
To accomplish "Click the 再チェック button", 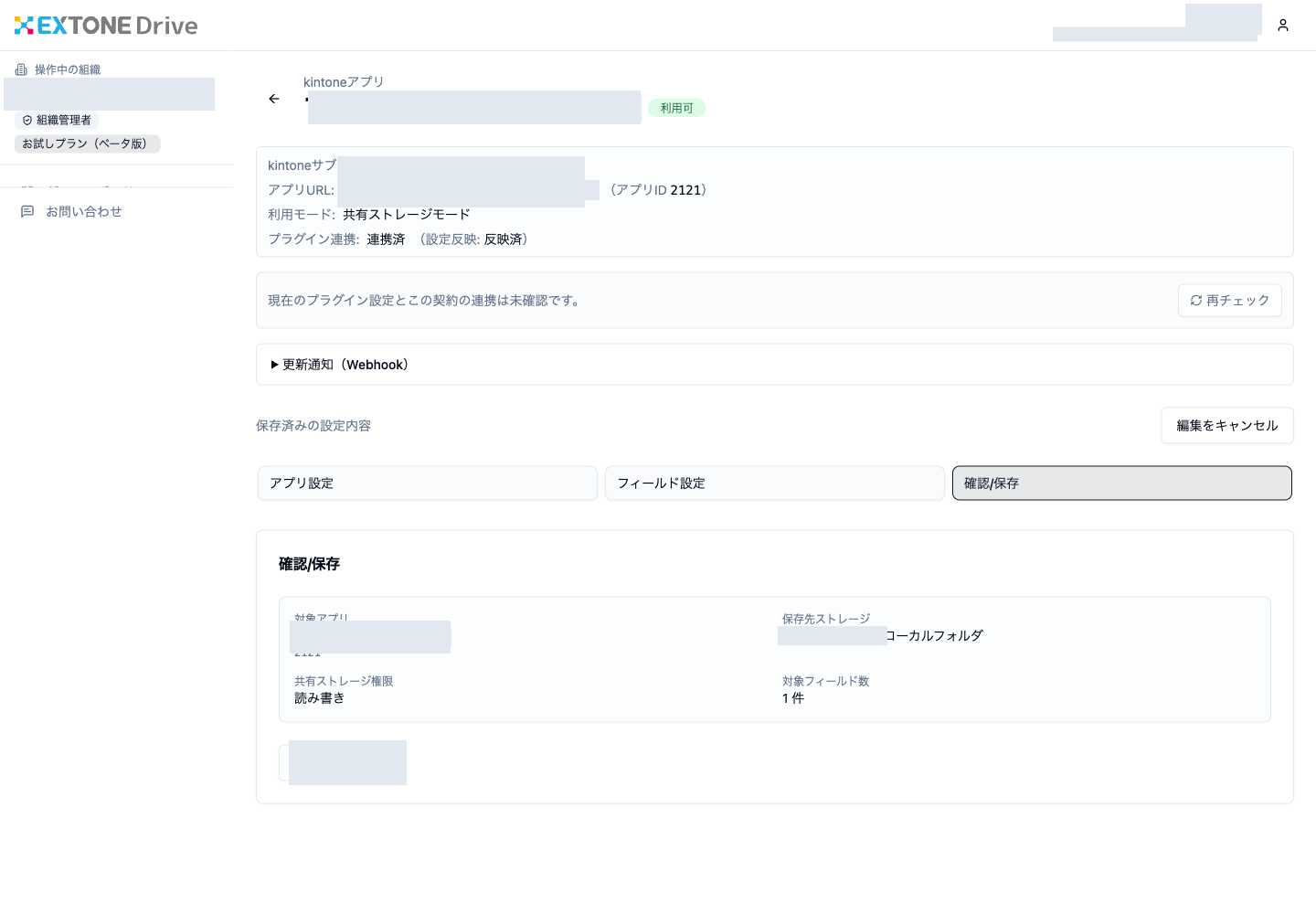I will (x=1229, y=300).
